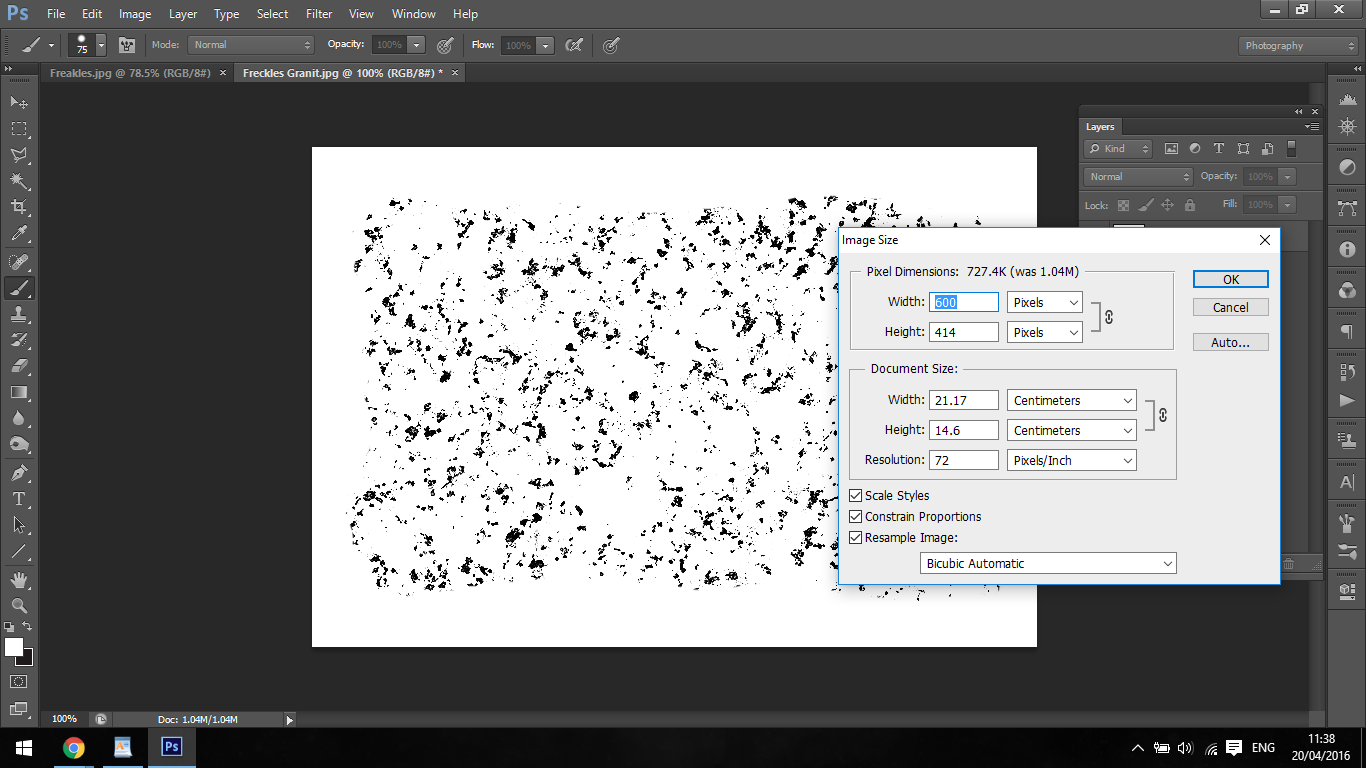The width and height of the screenshot is (1366, 768).
Task: Open the Image menu
Action: click(135, 14)
